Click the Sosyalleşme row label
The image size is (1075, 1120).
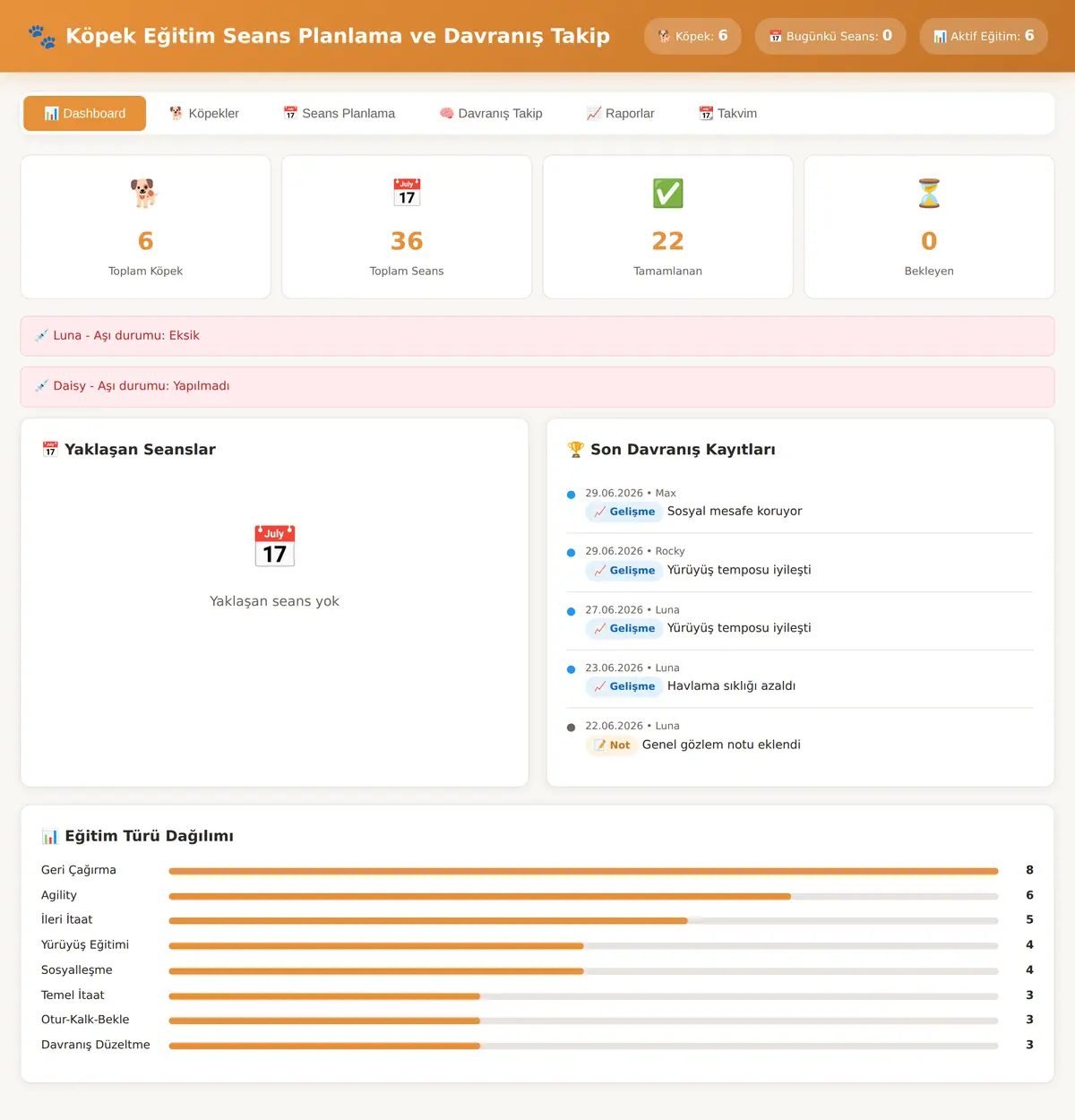[77, 970]
